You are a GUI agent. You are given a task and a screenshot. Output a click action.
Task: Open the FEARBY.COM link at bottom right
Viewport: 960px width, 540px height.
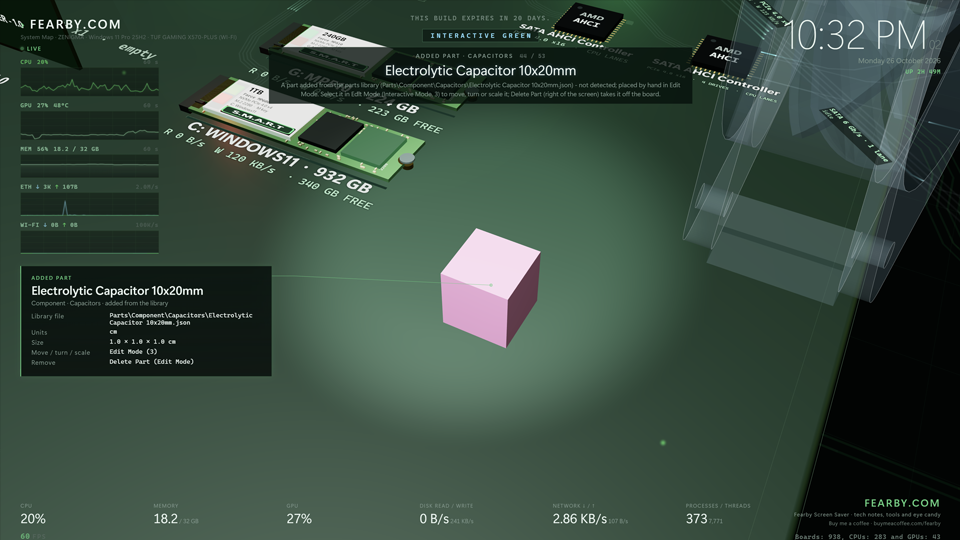(x=902, y=503)
